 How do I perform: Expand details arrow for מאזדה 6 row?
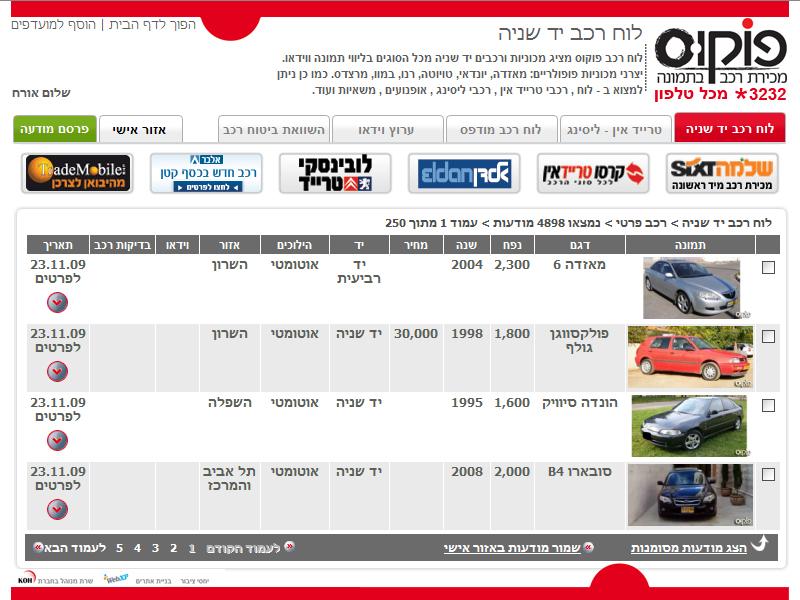tap(57, 303)
